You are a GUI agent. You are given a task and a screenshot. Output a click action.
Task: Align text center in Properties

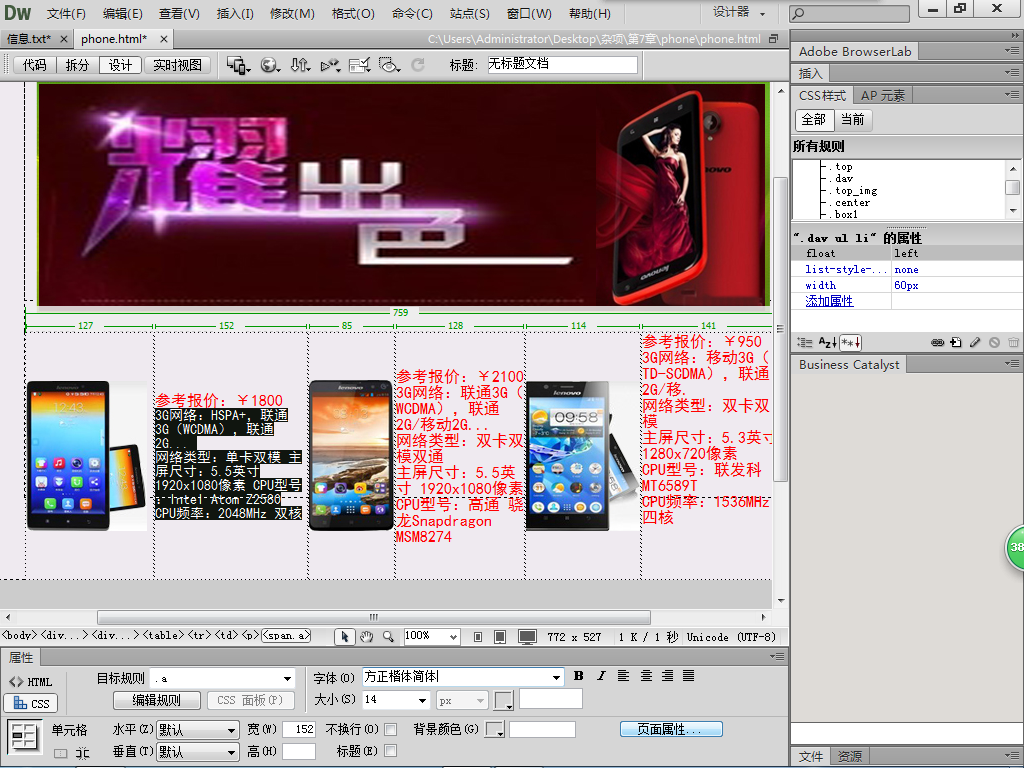click(646, 676)
